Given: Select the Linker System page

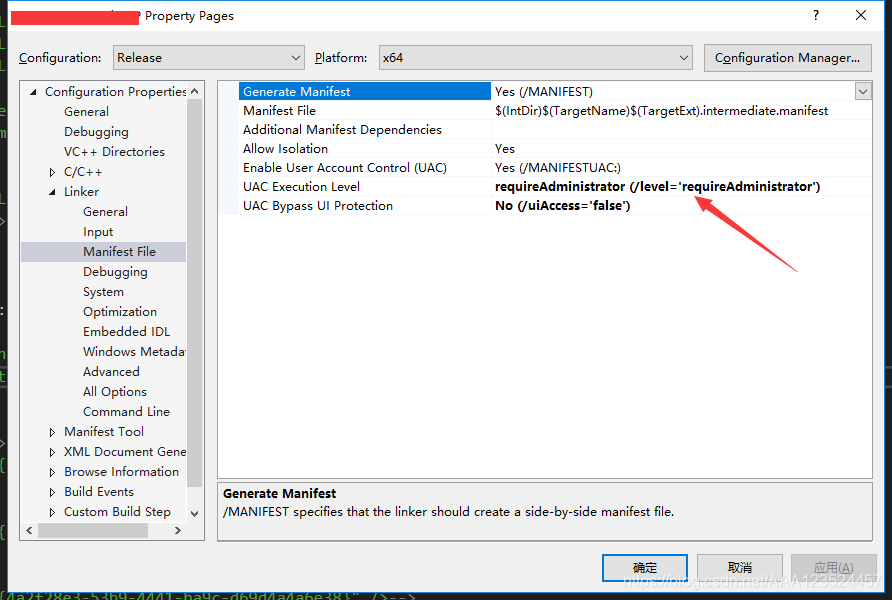Looking at the screenshot, I should point(103,292).
